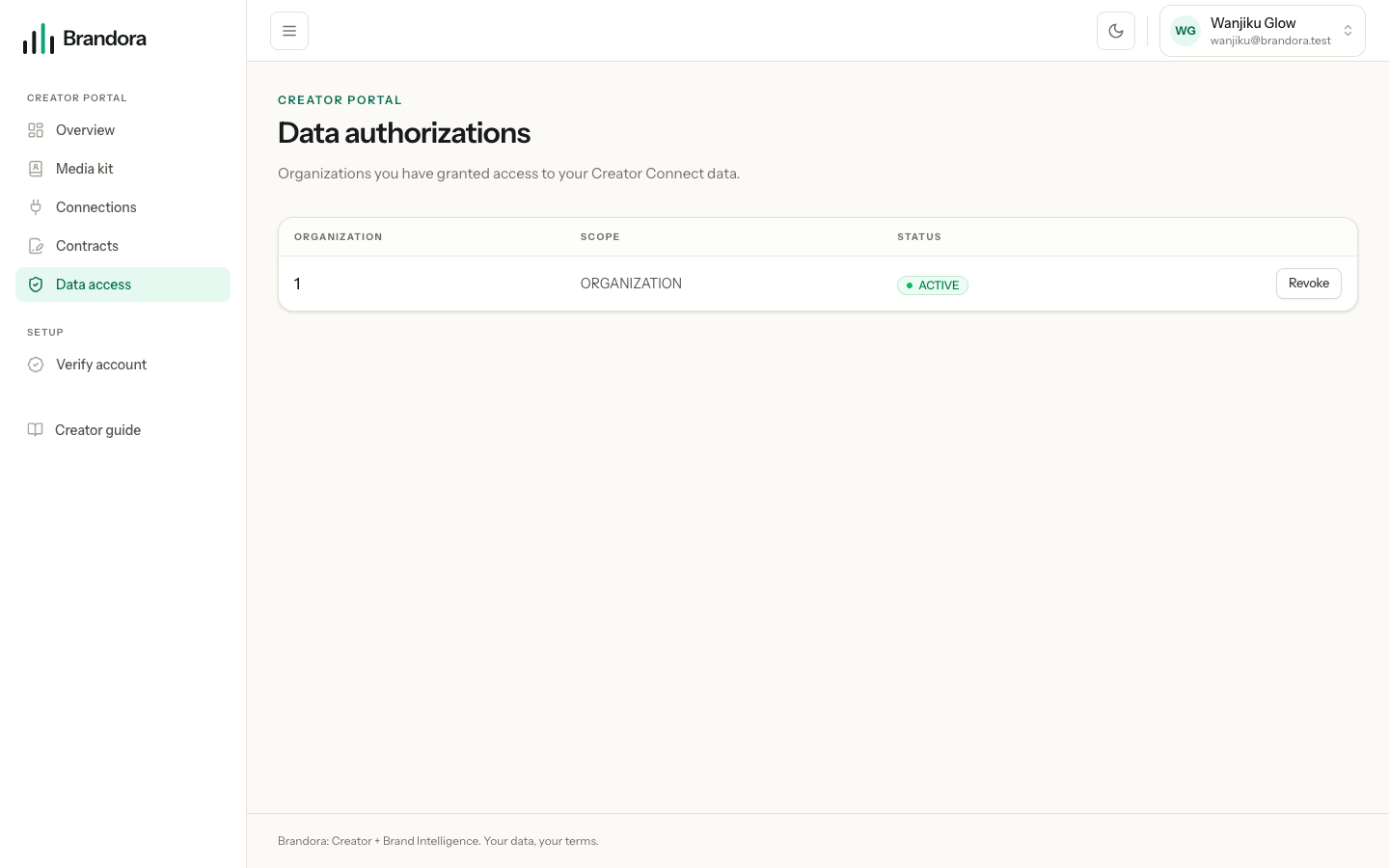Image resolution: width=1389 pixels, height=868 pixels.
Task: Toggle the sidebar with the hamburger button
Action: pos(289,31)
